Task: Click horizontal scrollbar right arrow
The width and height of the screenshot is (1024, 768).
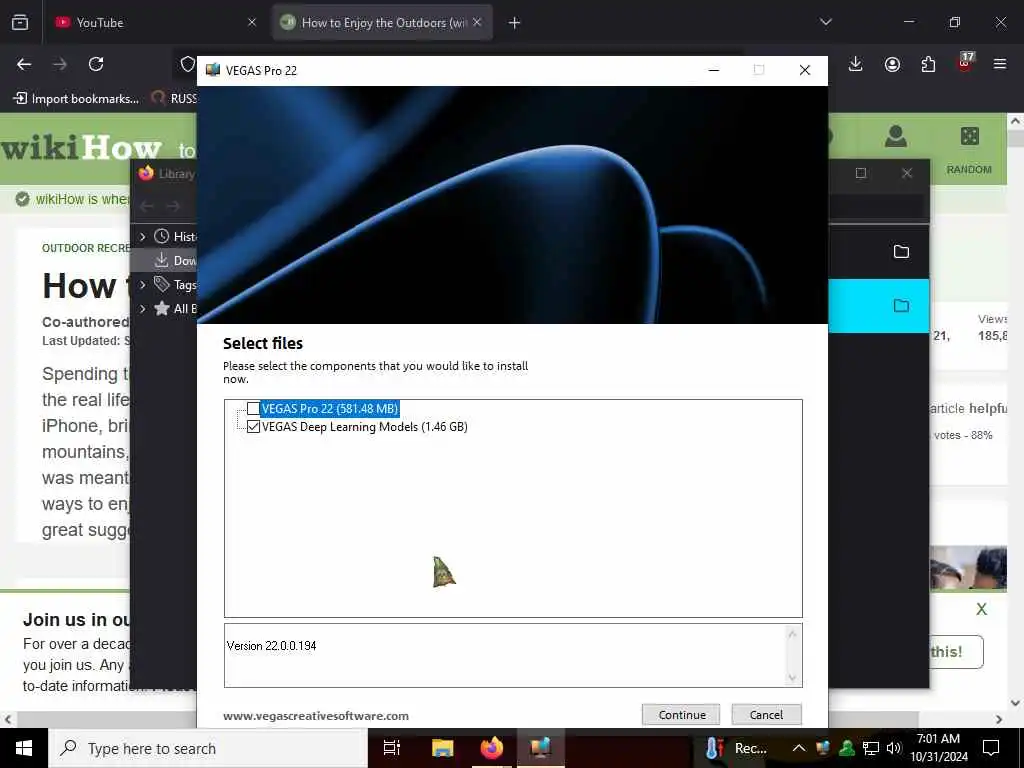Action: tap(999, 719)
